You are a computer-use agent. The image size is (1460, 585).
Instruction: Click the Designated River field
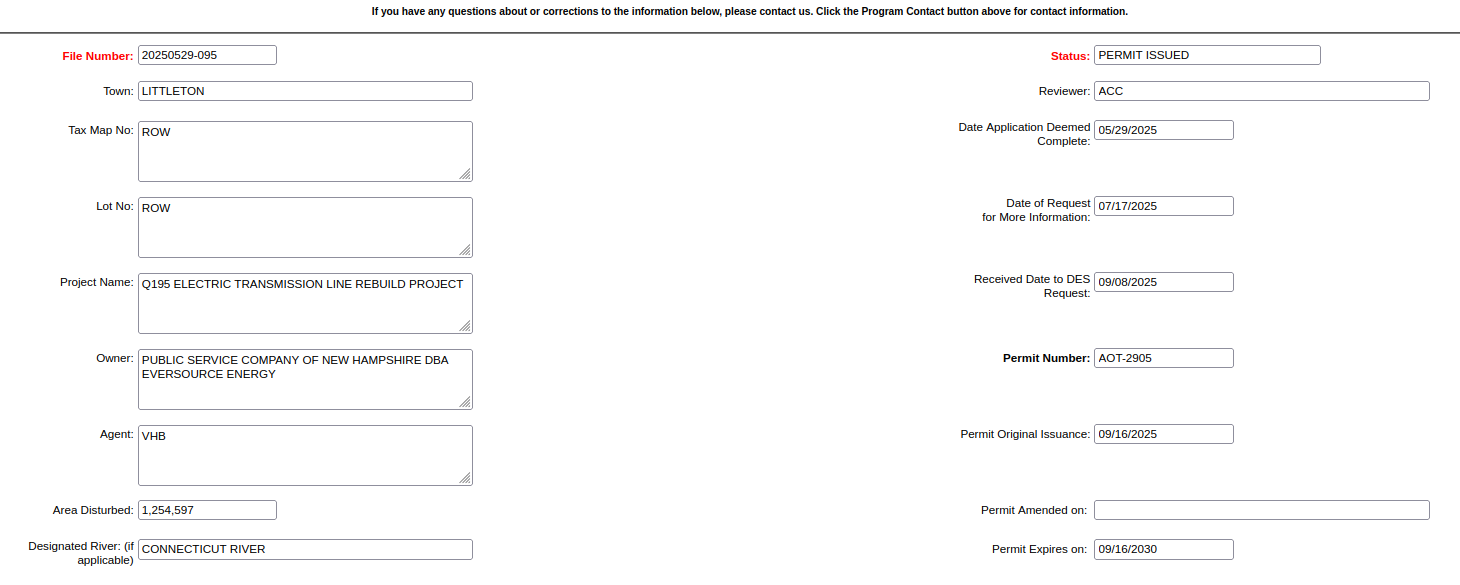[305, 549]
